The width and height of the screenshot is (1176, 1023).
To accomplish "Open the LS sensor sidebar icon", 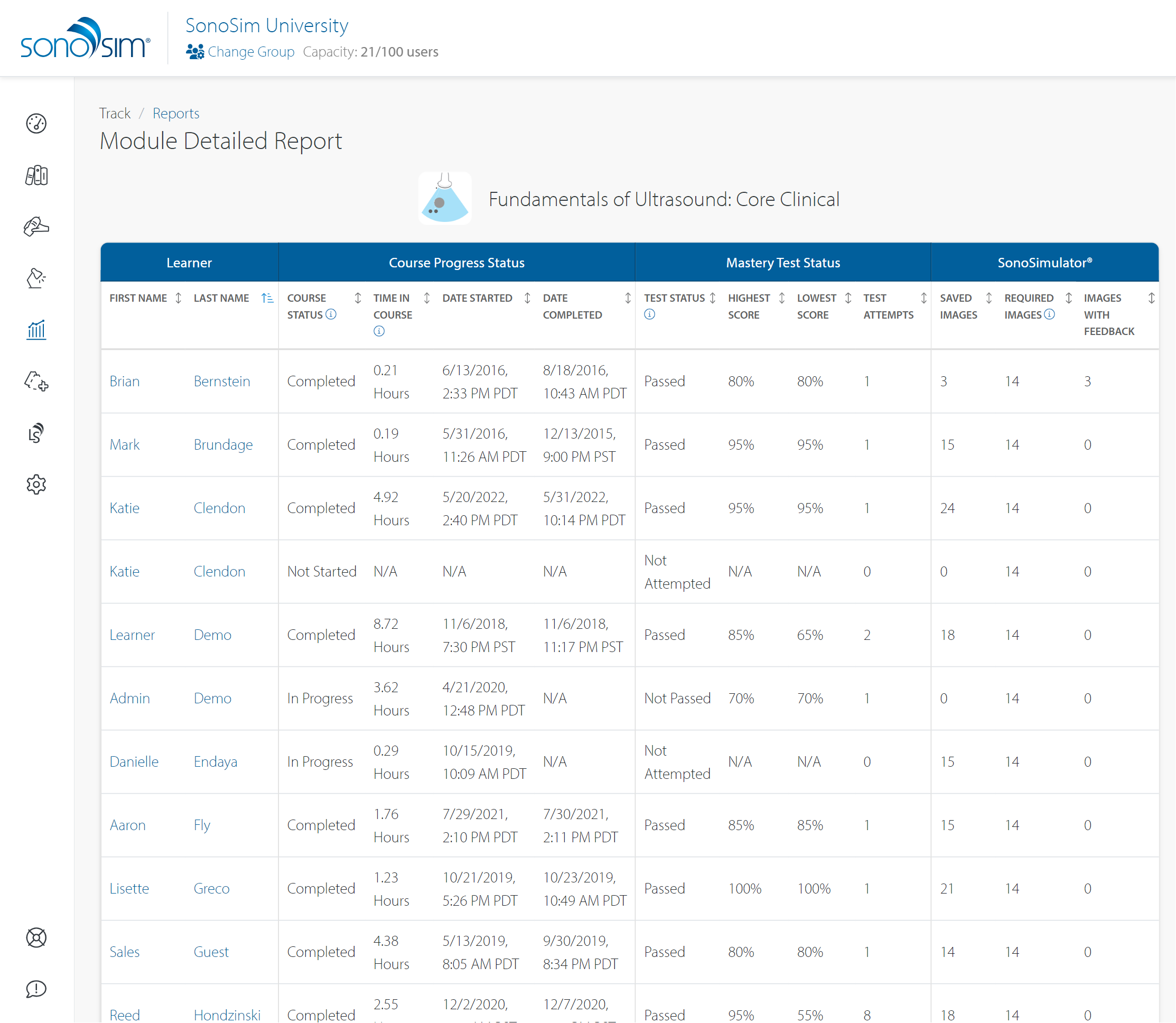I will pyautogui.click(x=36, y=433).
